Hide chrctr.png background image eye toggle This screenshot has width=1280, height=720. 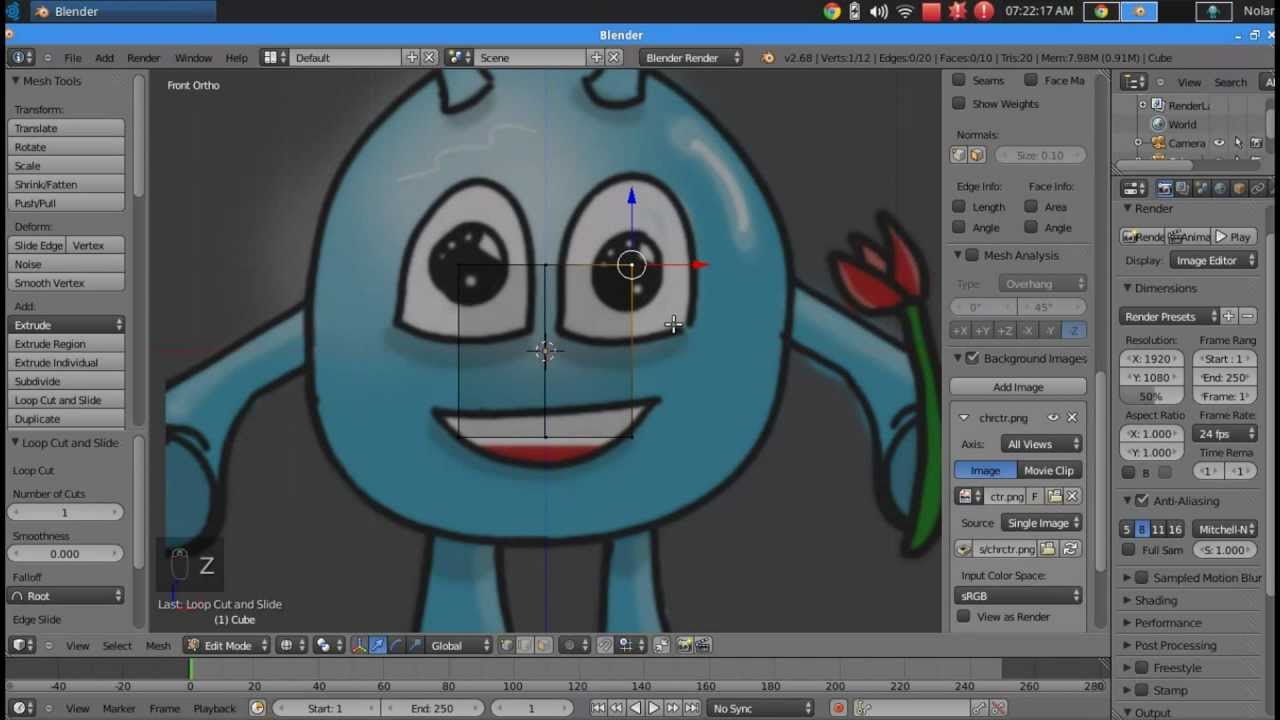[x=1053, y=418]
